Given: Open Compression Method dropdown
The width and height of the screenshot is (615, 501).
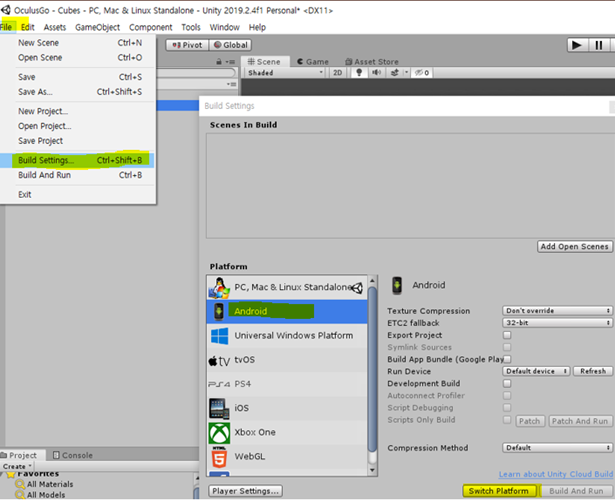Looking at the screenshot, I should click(x=557, y=448).
